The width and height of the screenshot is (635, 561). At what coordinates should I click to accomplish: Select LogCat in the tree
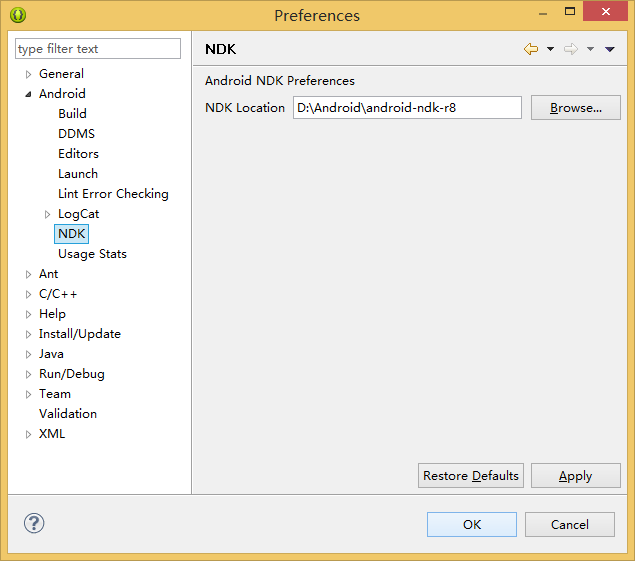(x=79, y=214)
